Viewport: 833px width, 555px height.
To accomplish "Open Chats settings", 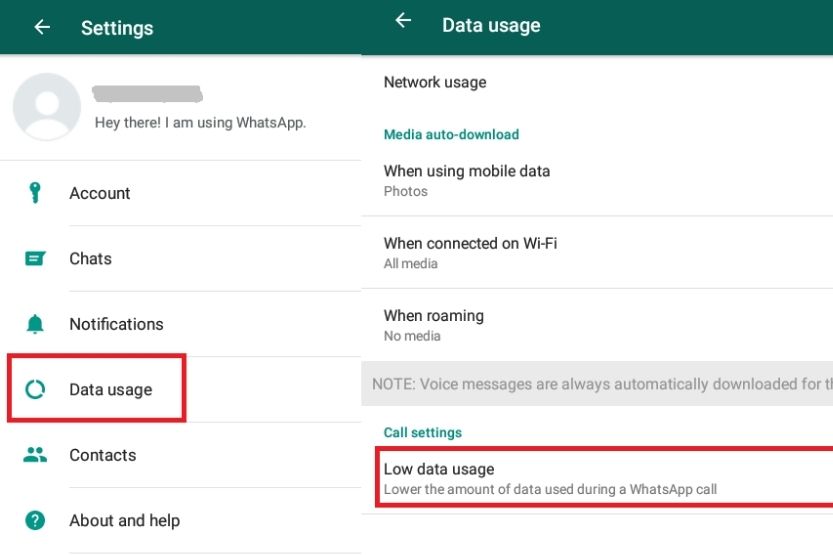I will click(x=181, y=259).
